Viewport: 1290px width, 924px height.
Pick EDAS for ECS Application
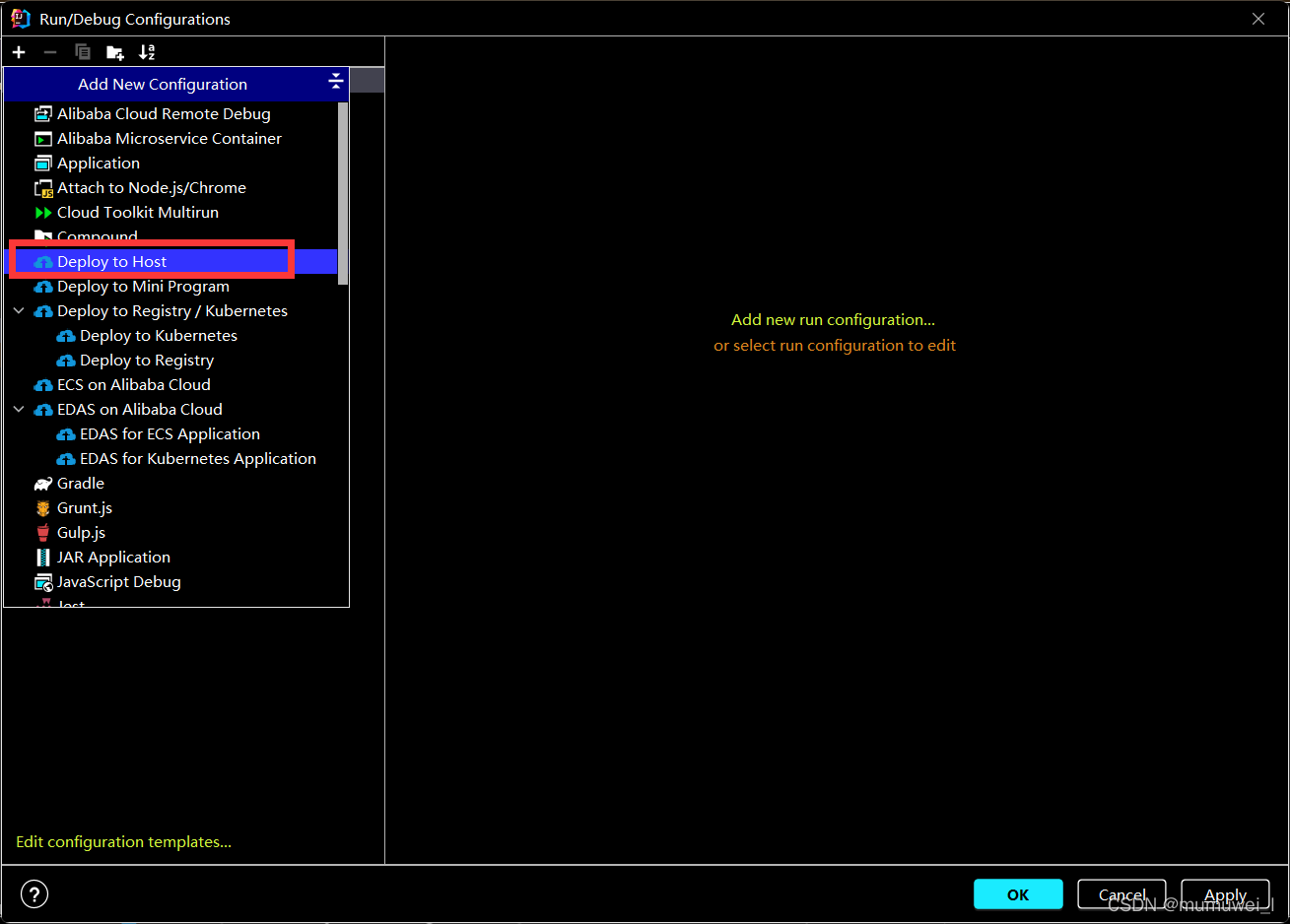[x=170, y=434]
